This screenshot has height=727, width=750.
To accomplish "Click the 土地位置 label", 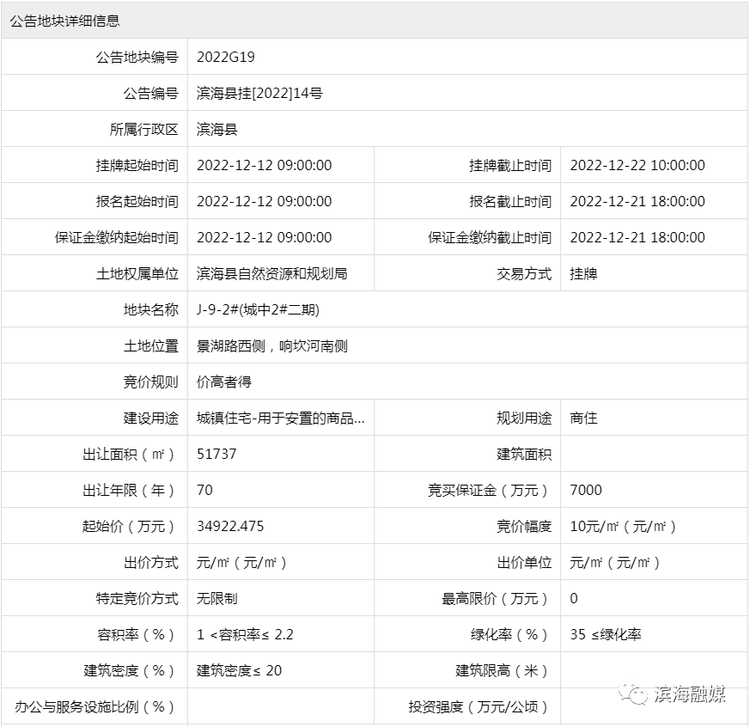I will 151,346.
